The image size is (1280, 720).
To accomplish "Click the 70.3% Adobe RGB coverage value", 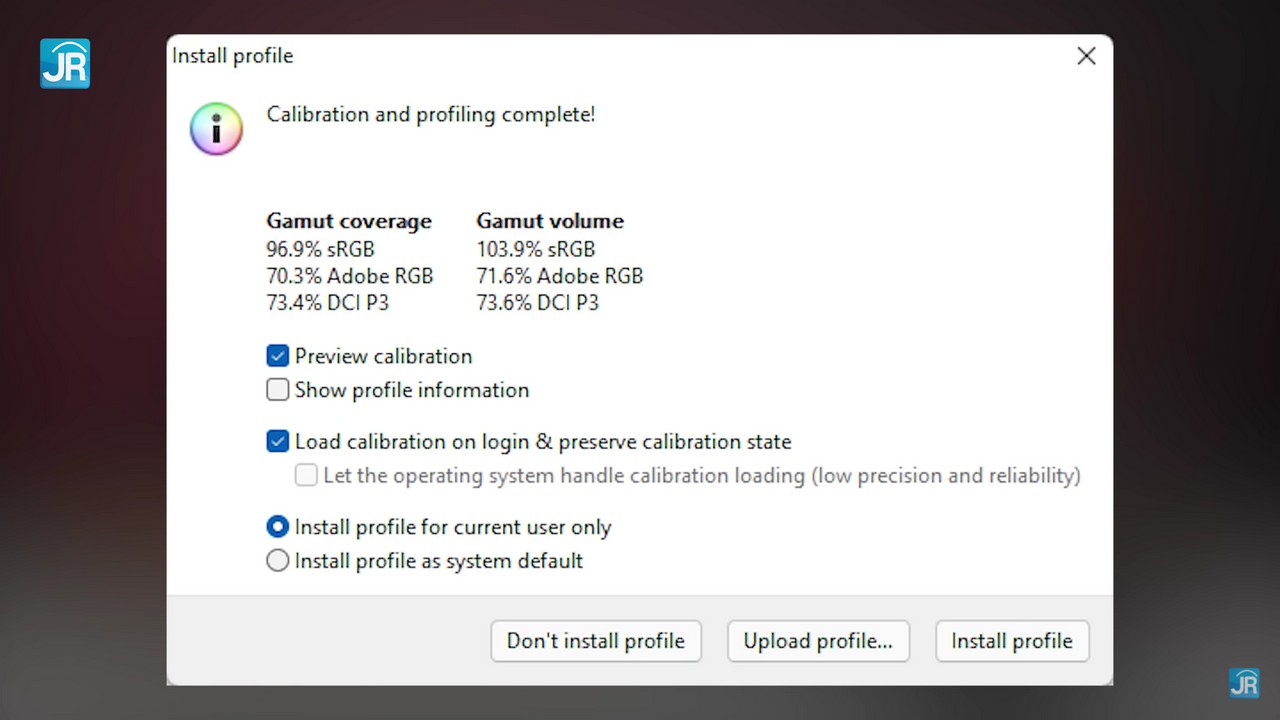I will coord(349,276).
